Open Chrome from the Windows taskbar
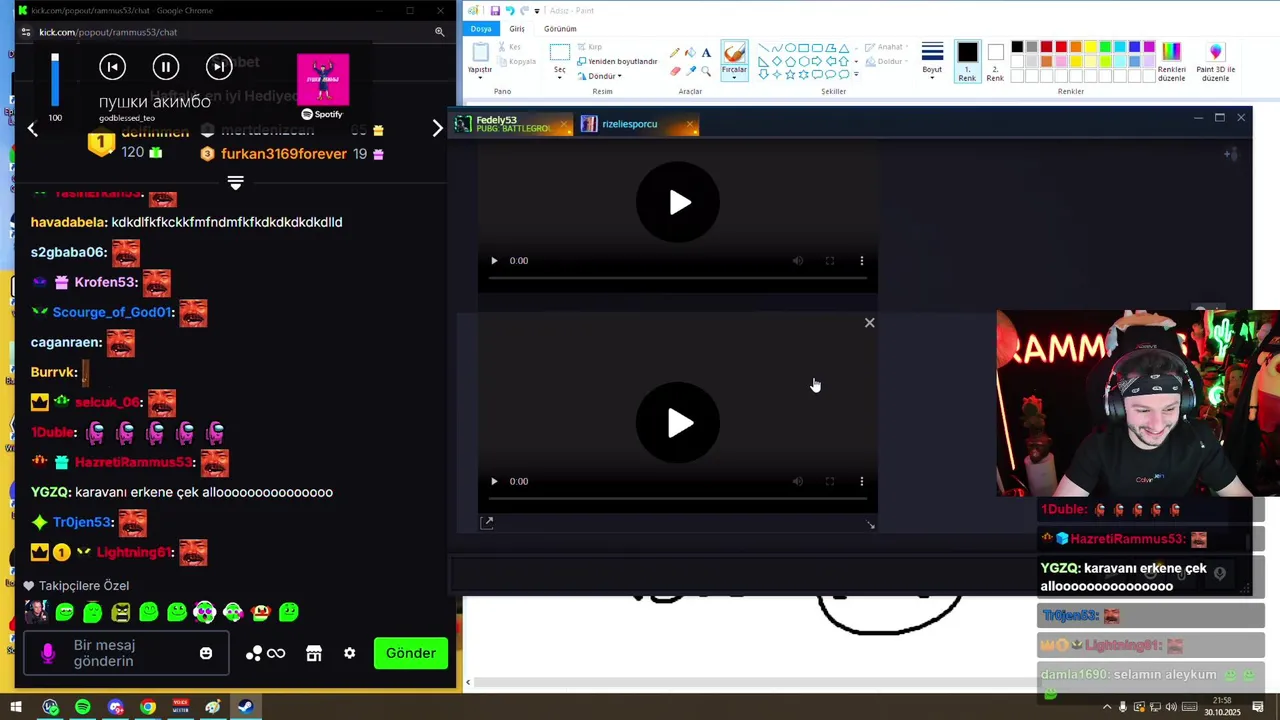This screenshot has height=720, width=1280. tap(148, 707)
